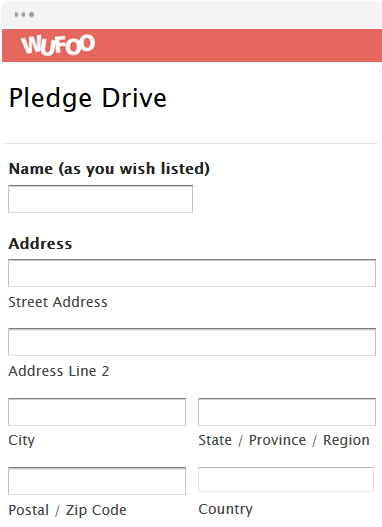The height and width of the screenshot is (527, 382).
Task: Click the bold Address section label
Action: pyautogui.click(x=40, y=244)
